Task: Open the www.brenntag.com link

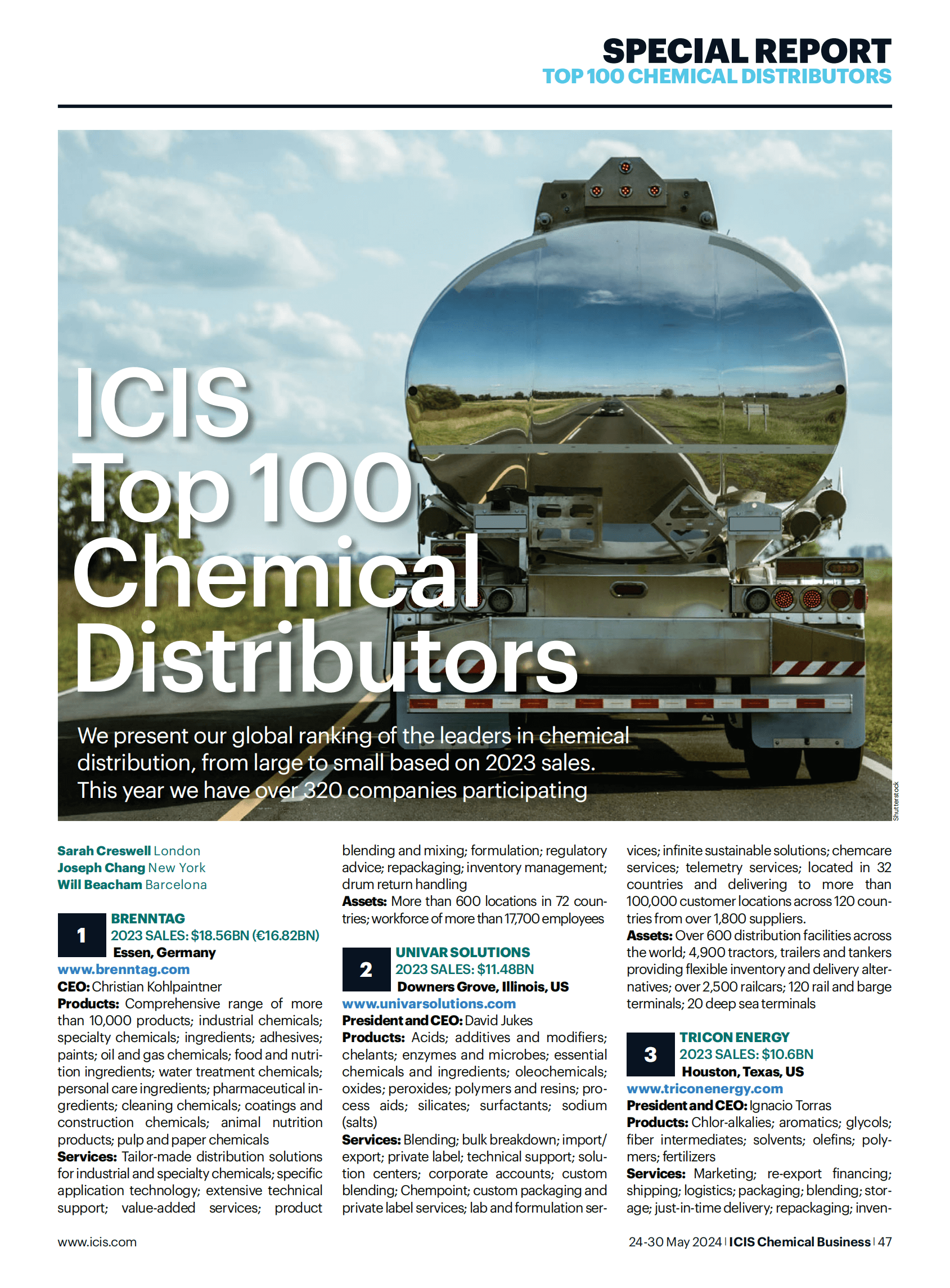Action: coord(124,970)
